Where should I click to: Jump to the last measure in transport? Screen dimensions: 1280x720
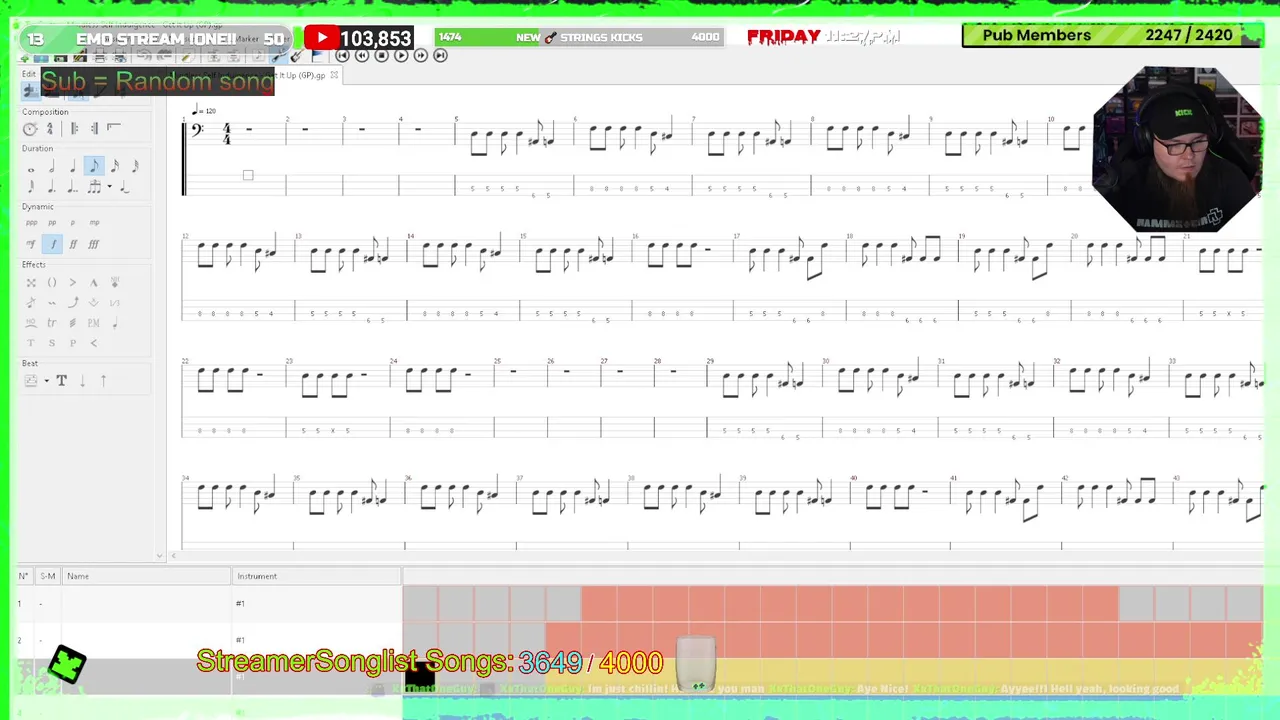click(439, 55)
